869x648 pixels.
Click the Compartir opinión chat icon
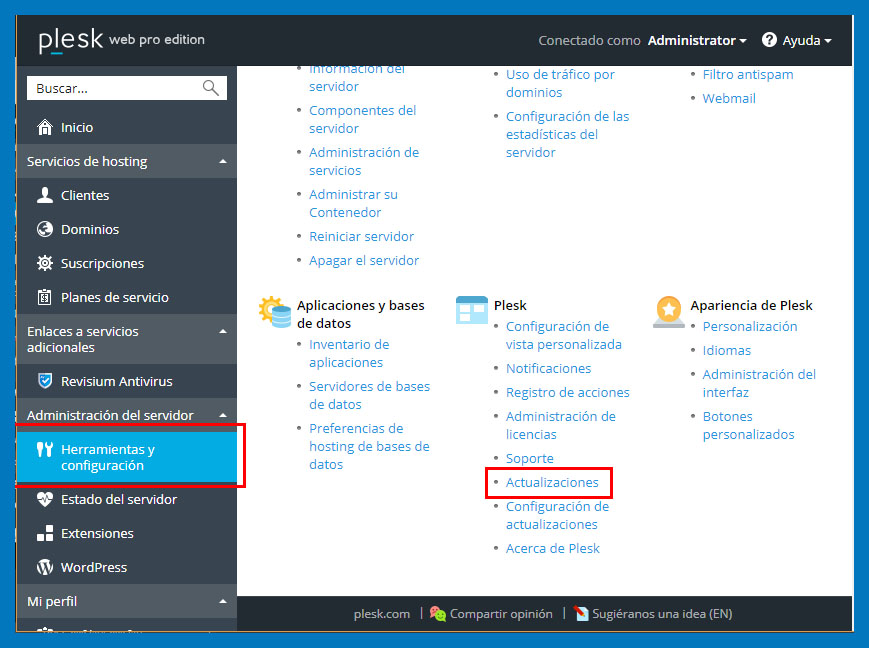click(438, 613)
